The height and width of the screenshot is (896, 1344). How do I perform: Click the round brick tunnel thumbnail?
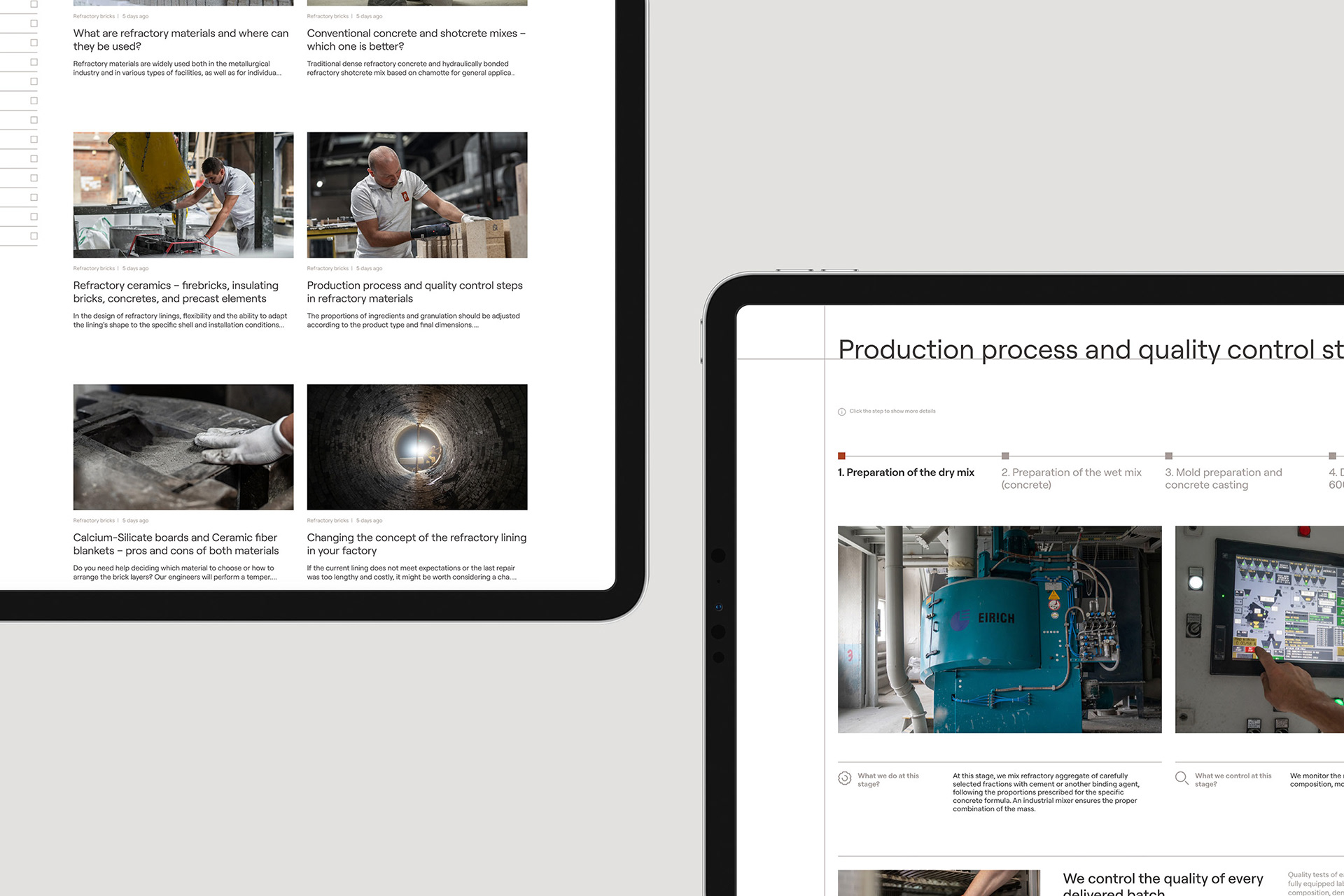(417, 447)
